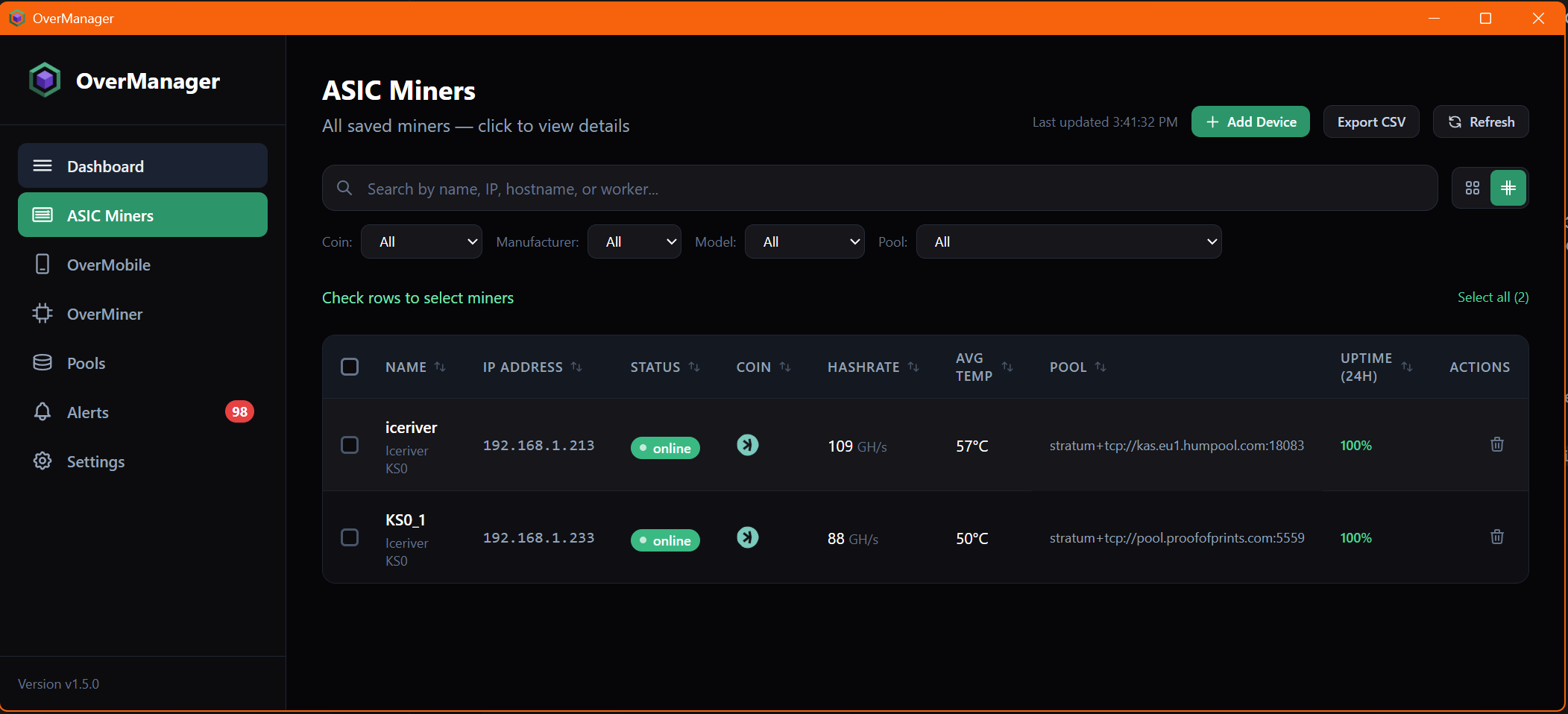Click the 50°C temperature value
The width and height of the screenshot is (1568, 714).
point(972,538)
